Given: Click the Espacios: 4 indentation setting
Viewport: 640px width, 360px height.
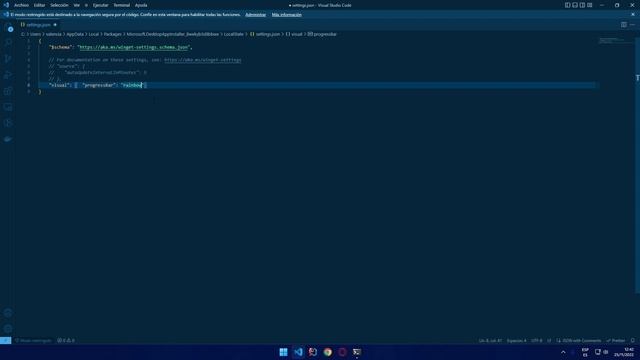Looking at the screenshot, I should 516,340.
